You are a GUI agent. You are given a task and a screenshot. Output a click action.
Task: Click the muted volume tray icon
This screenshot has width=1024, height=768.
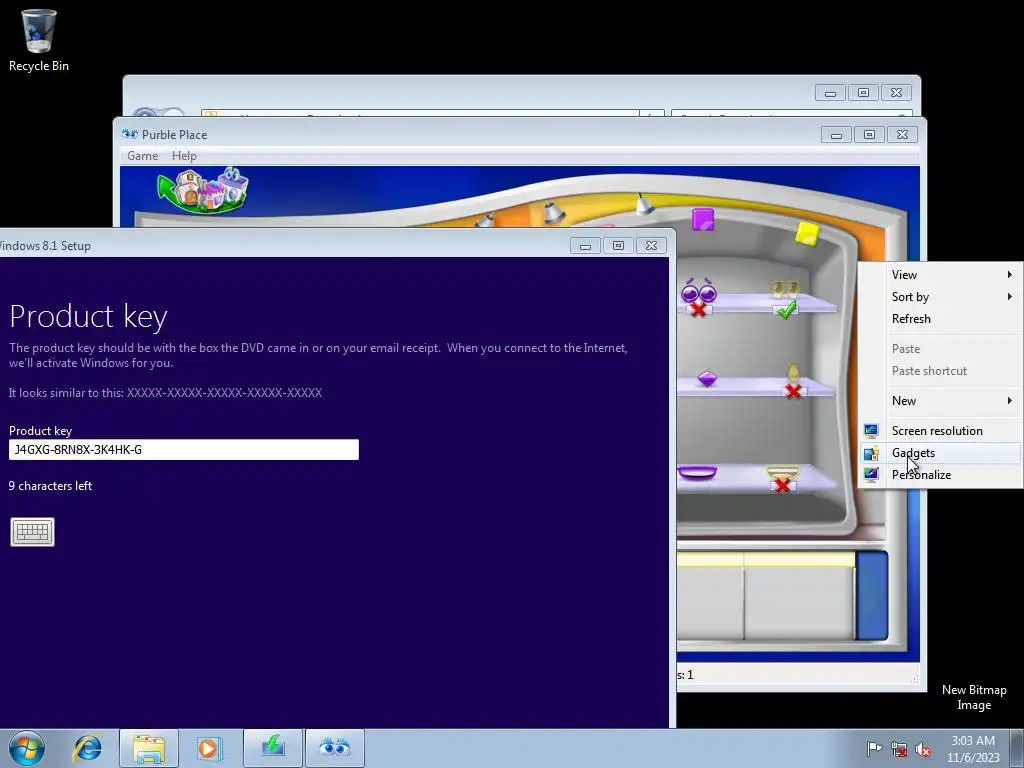[x=923, y=749]
